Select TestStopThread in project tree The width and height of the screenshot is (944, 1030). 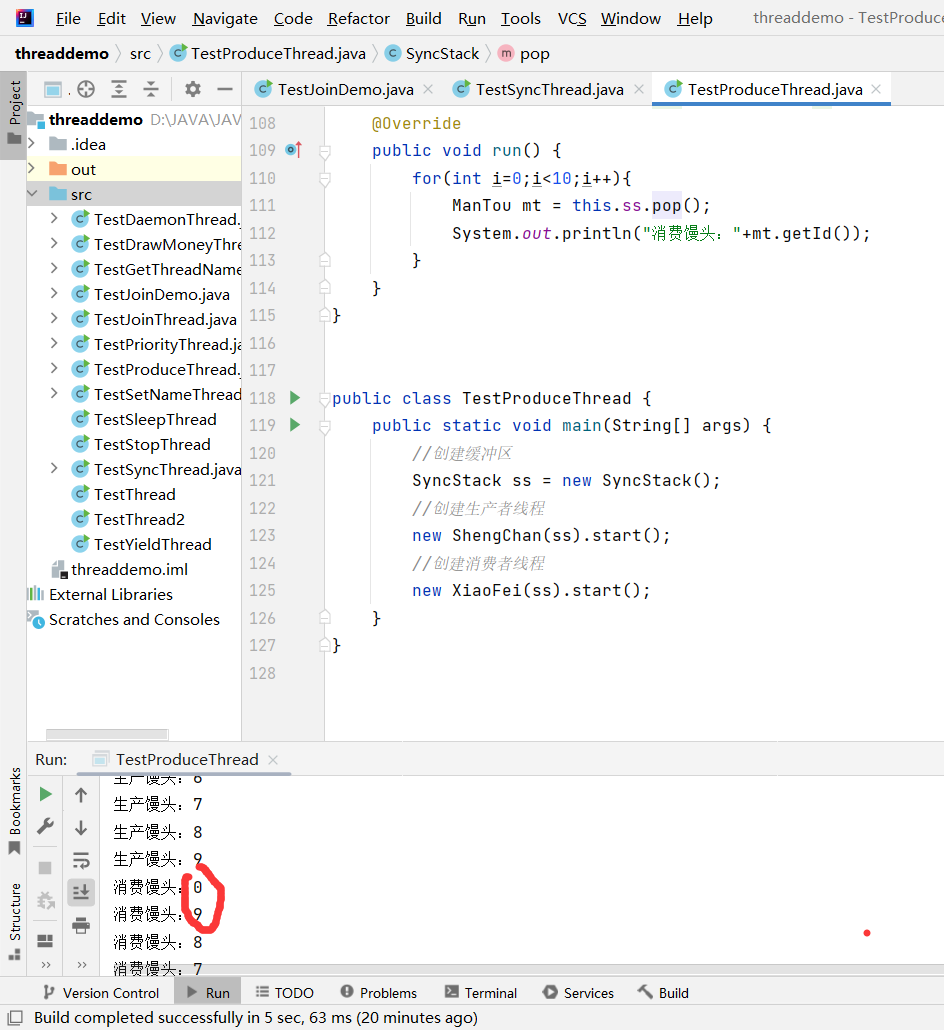[152, 444]
